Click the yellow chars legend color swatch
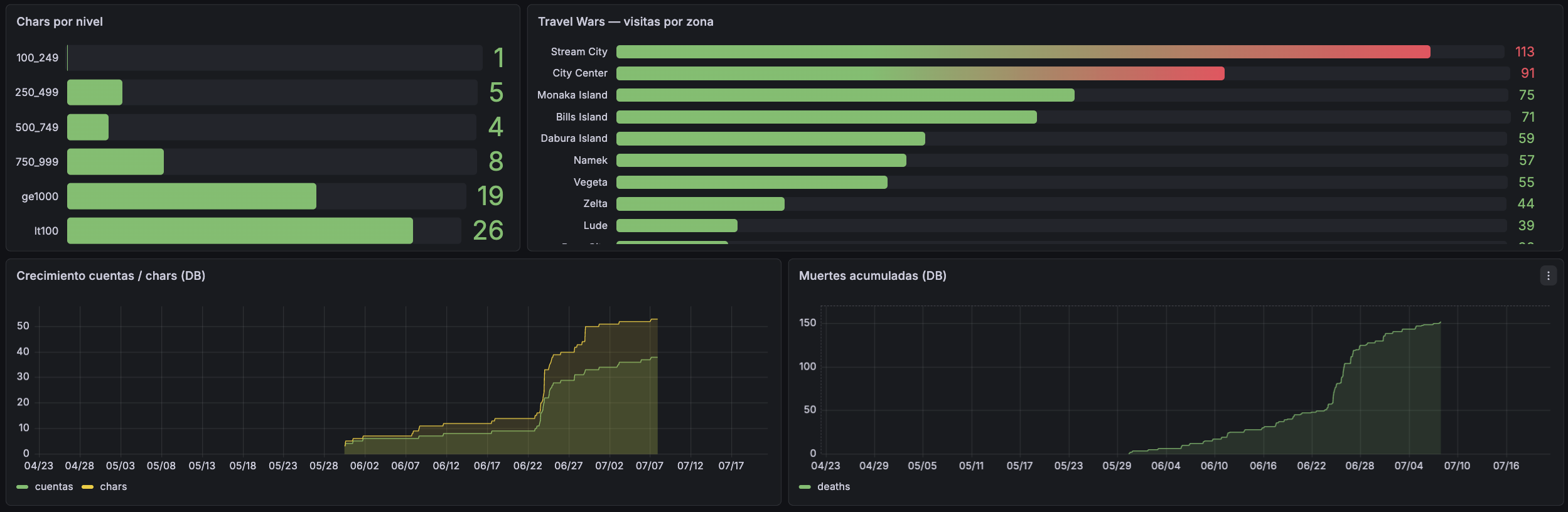Screen dimensions: 1568x512 point(87,487)
